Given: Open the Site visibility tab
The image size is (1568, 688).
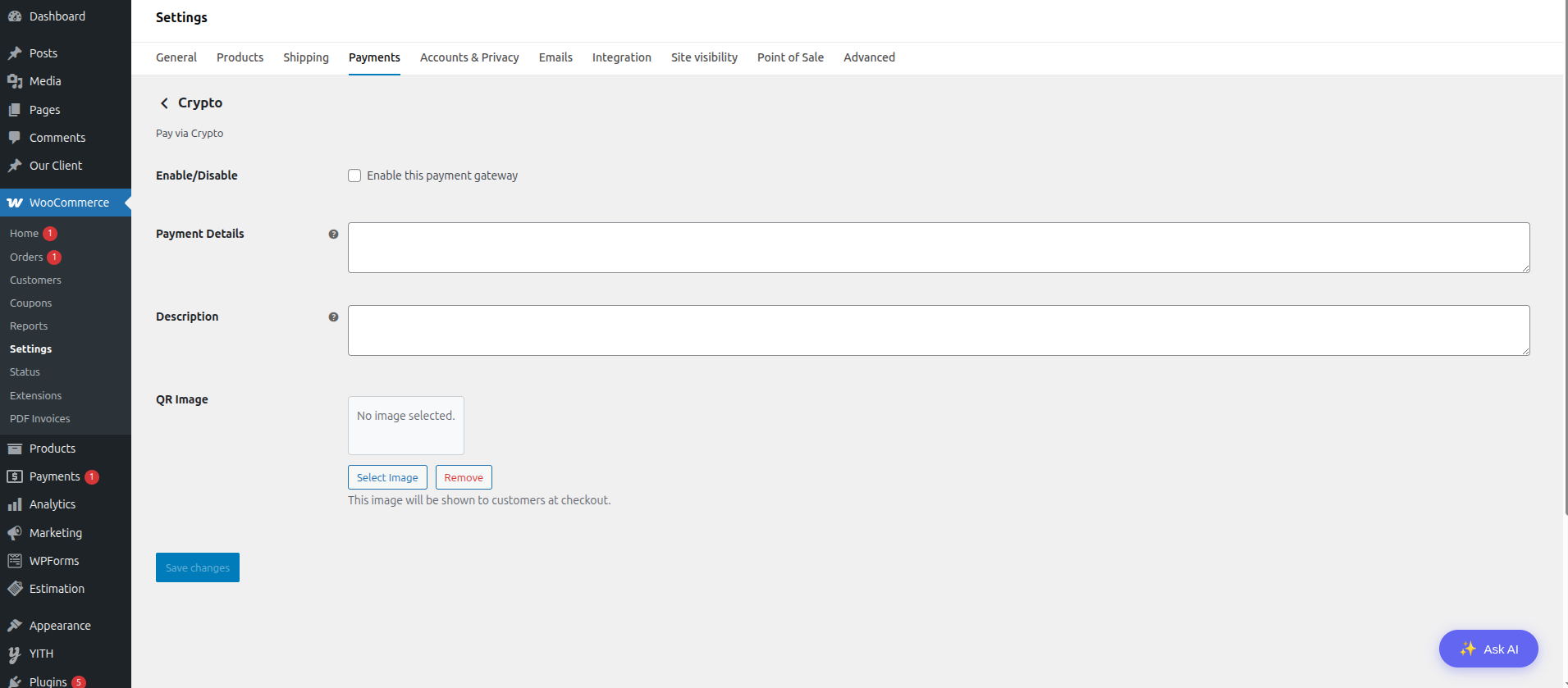Looking at the screenshot, I should 704,57.
